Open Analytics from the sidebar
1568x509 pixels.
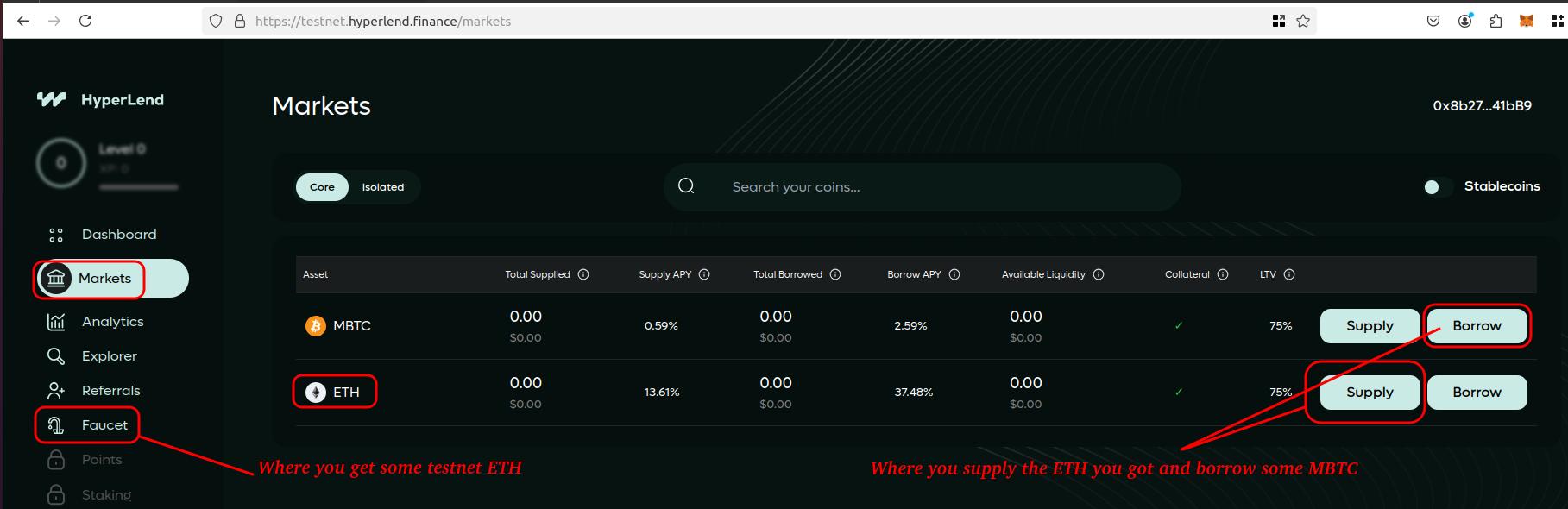(113, 322)
